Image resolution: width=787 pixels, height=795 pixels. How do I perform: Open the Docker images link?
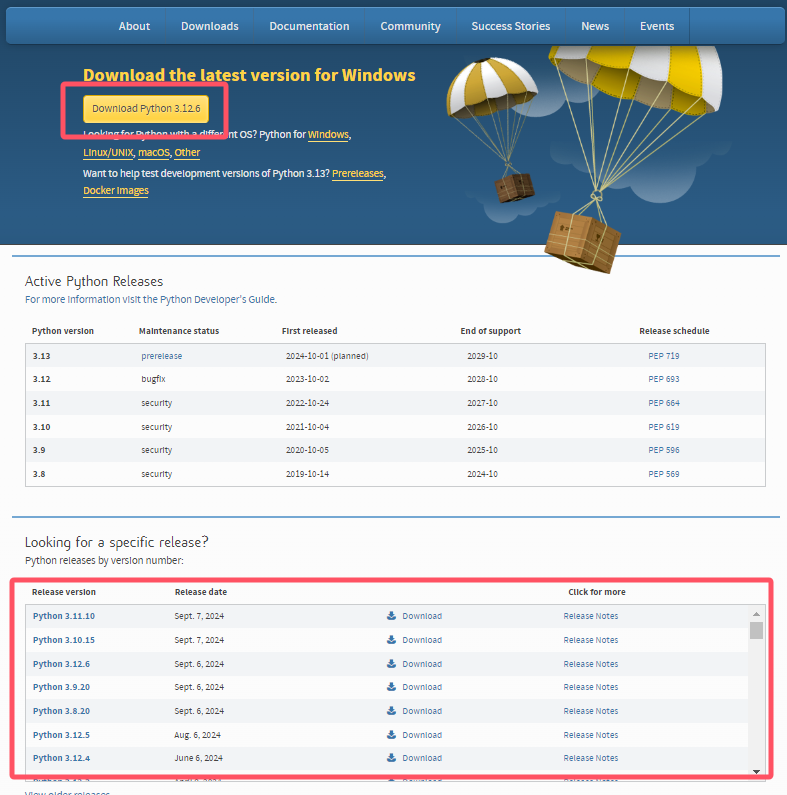click(116, 191)
